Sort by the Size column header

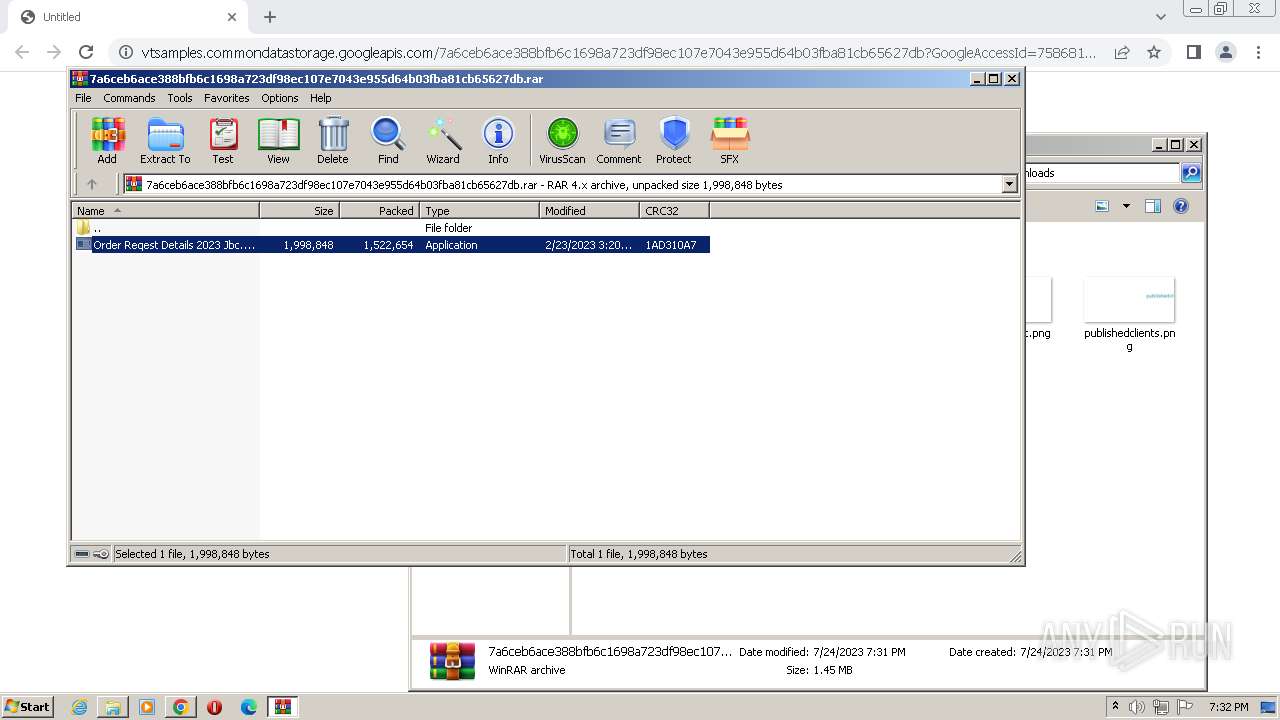tap(300, 210)
